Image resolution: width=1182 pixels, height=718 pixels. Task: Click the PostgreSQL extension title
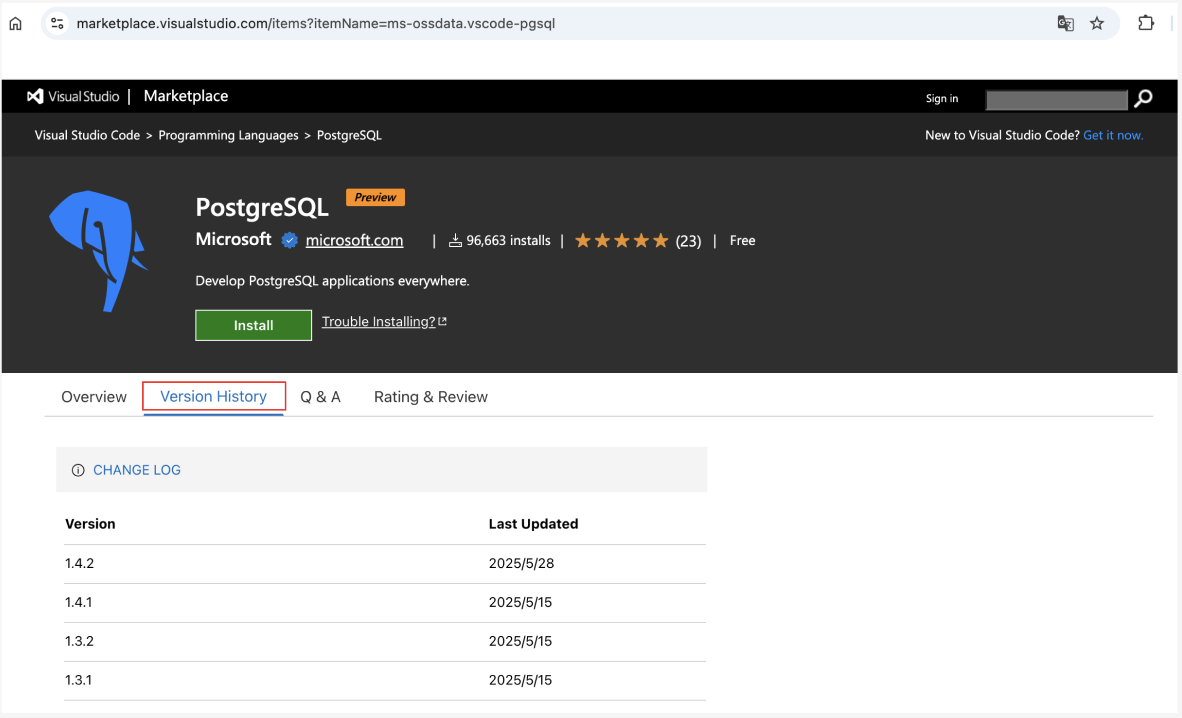[262, 207]
